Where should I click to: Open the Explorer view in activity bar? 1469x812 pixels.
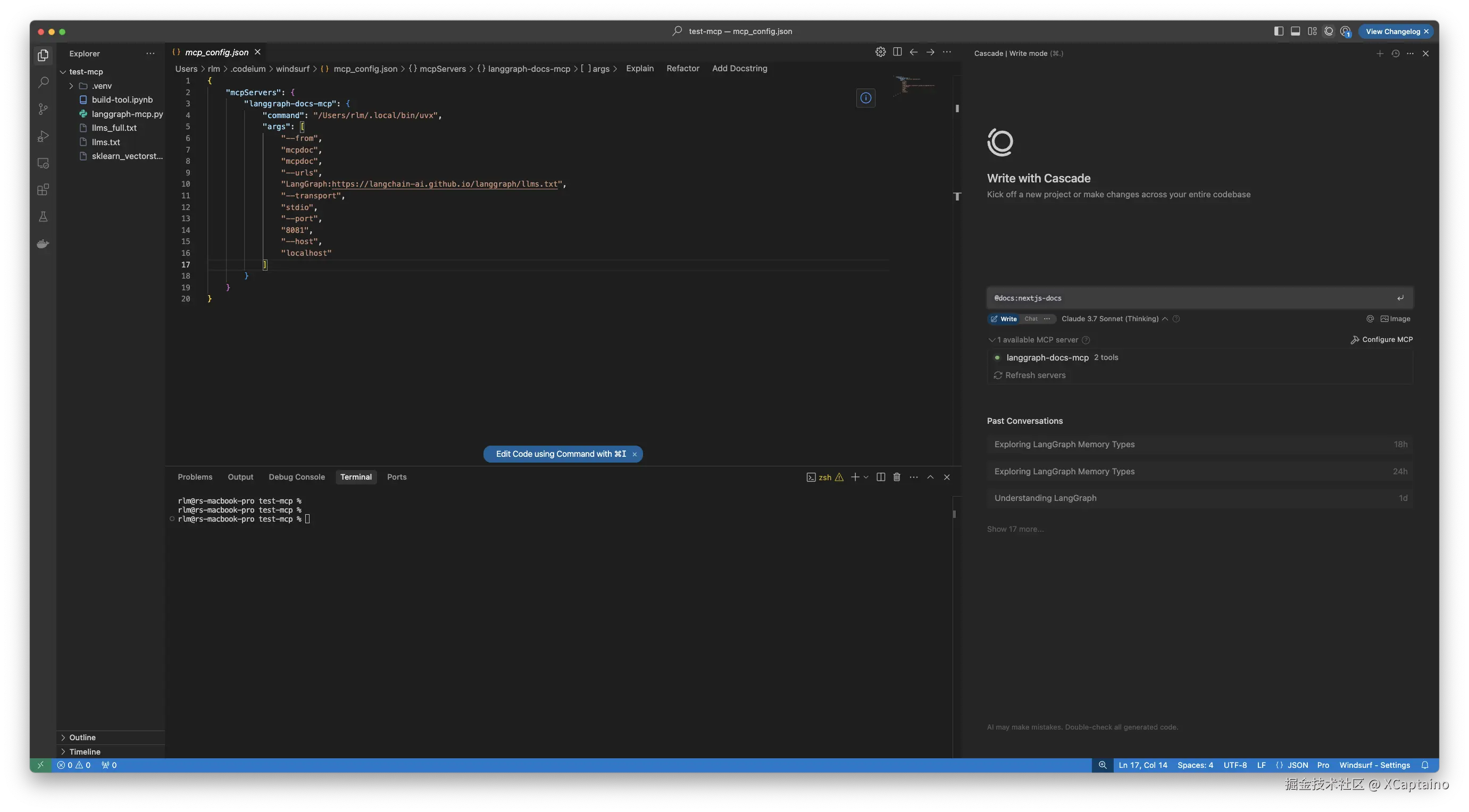click(x=43, y=55)
